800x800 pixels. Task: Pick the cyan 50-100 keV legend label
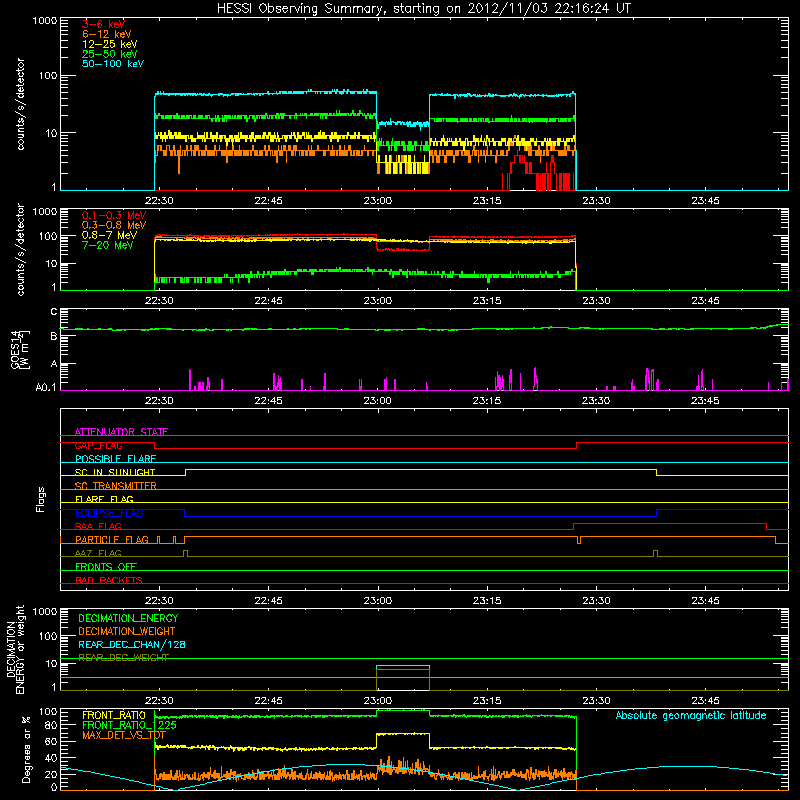coord(113,64)
